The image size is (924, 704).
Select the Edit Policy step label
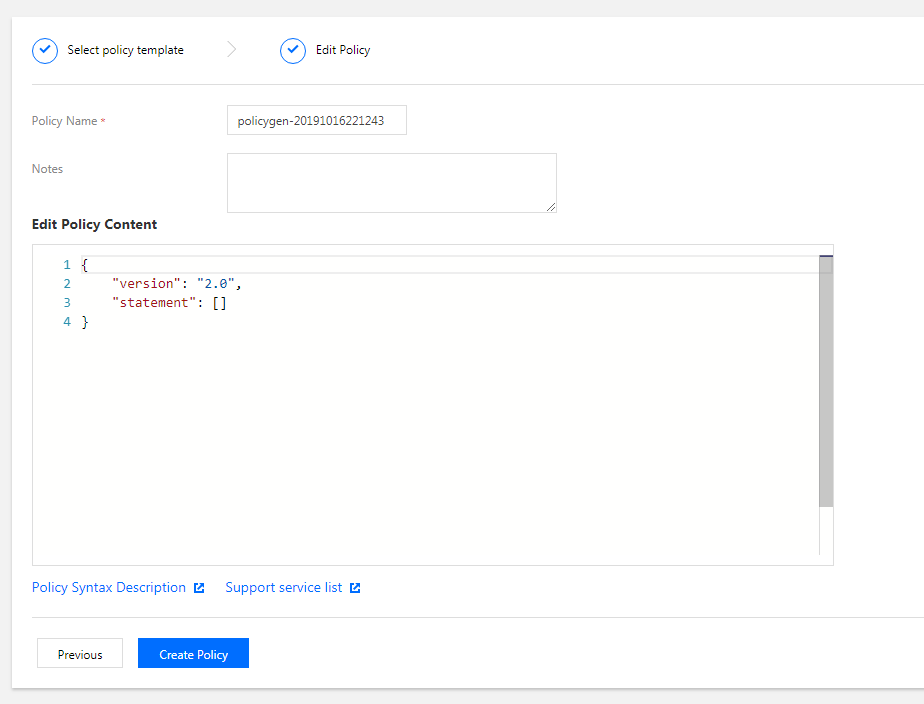pos(343,50)
